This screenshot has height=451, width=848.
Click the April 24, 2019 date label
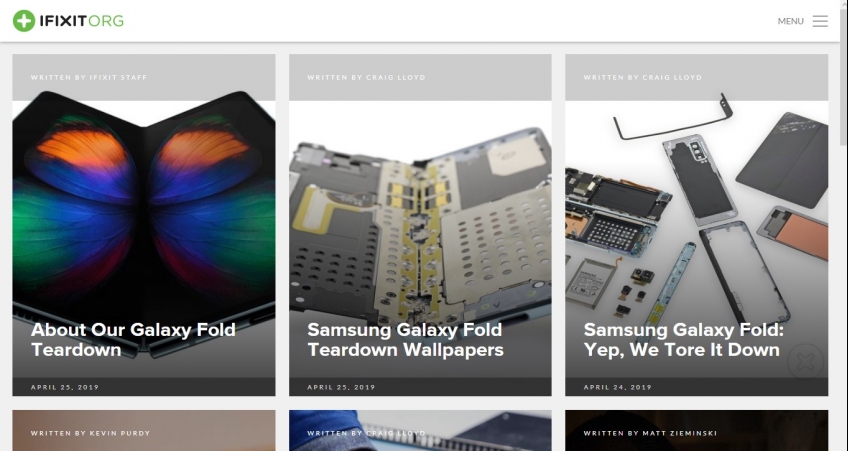click(x=618, y=387)
